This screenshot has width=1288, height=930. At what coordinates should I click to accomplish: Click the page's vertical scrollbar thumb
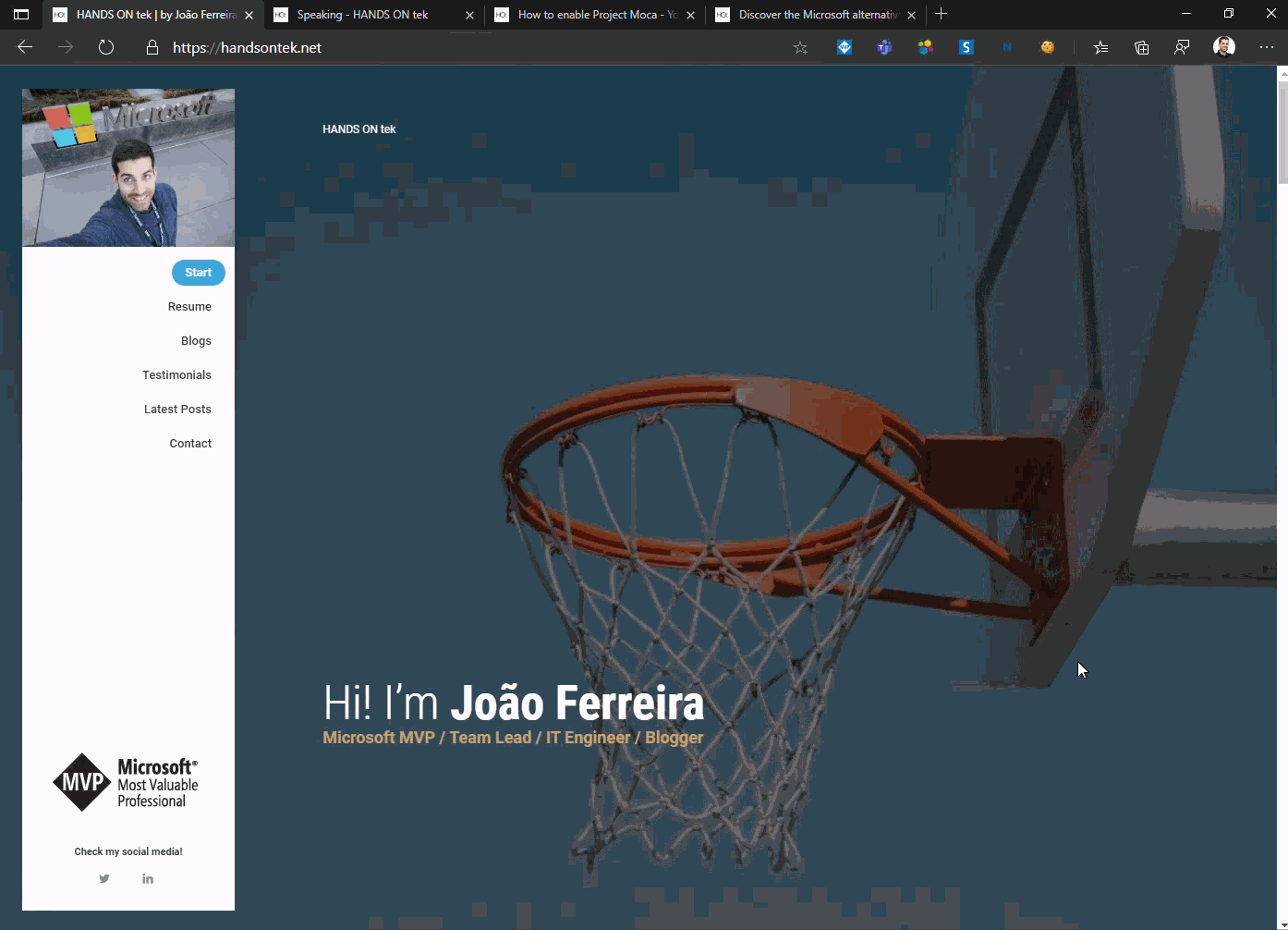(x=1282, y=131)
